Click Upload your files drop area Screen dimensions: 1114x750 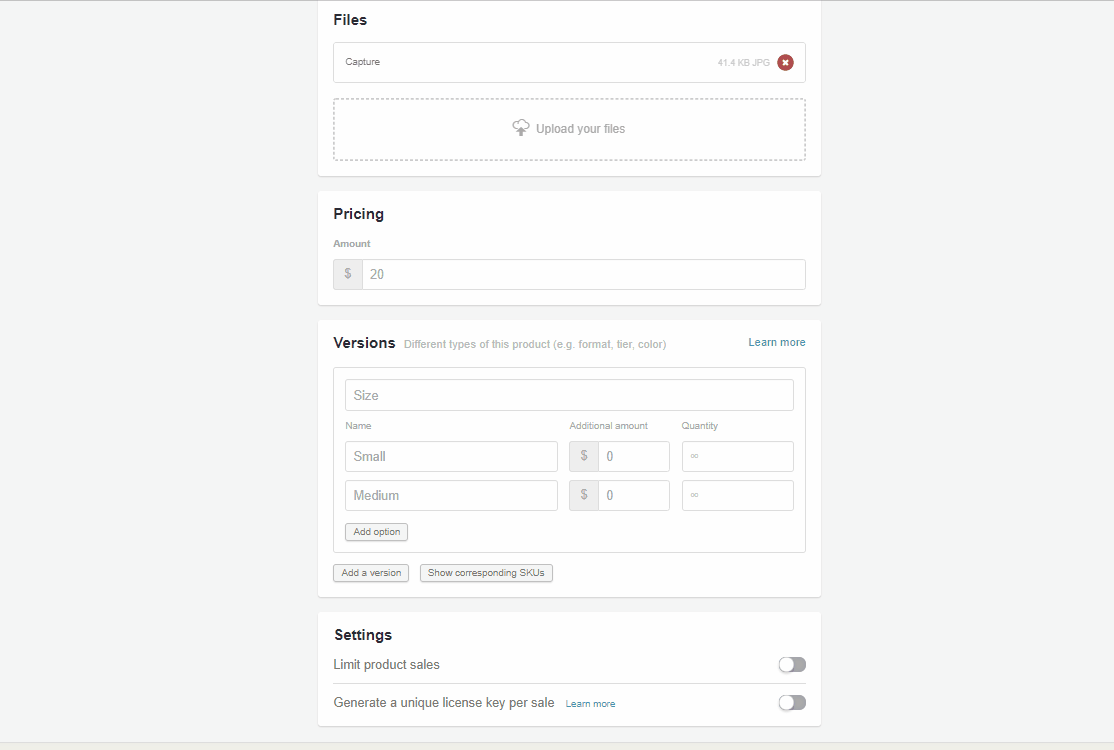click(569, 129)
